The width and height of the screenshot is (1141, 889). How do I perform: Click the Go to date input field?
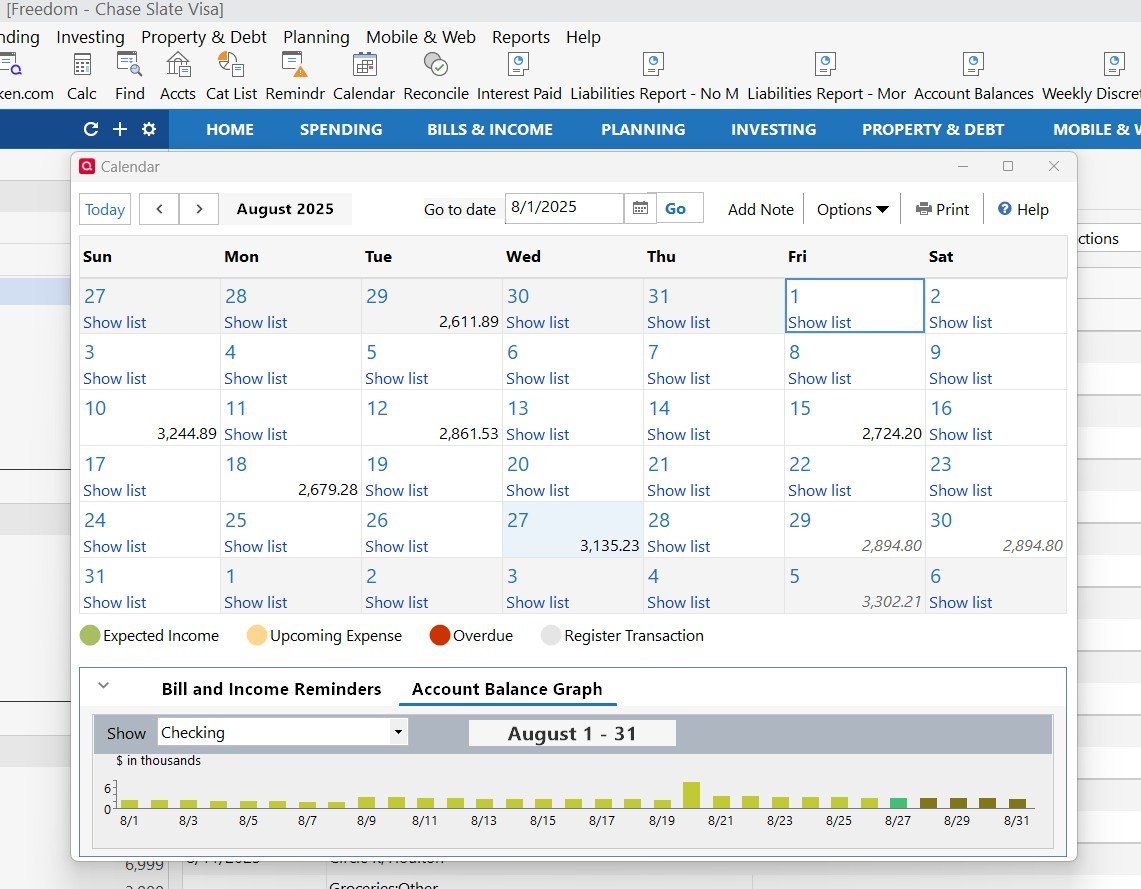564,208
